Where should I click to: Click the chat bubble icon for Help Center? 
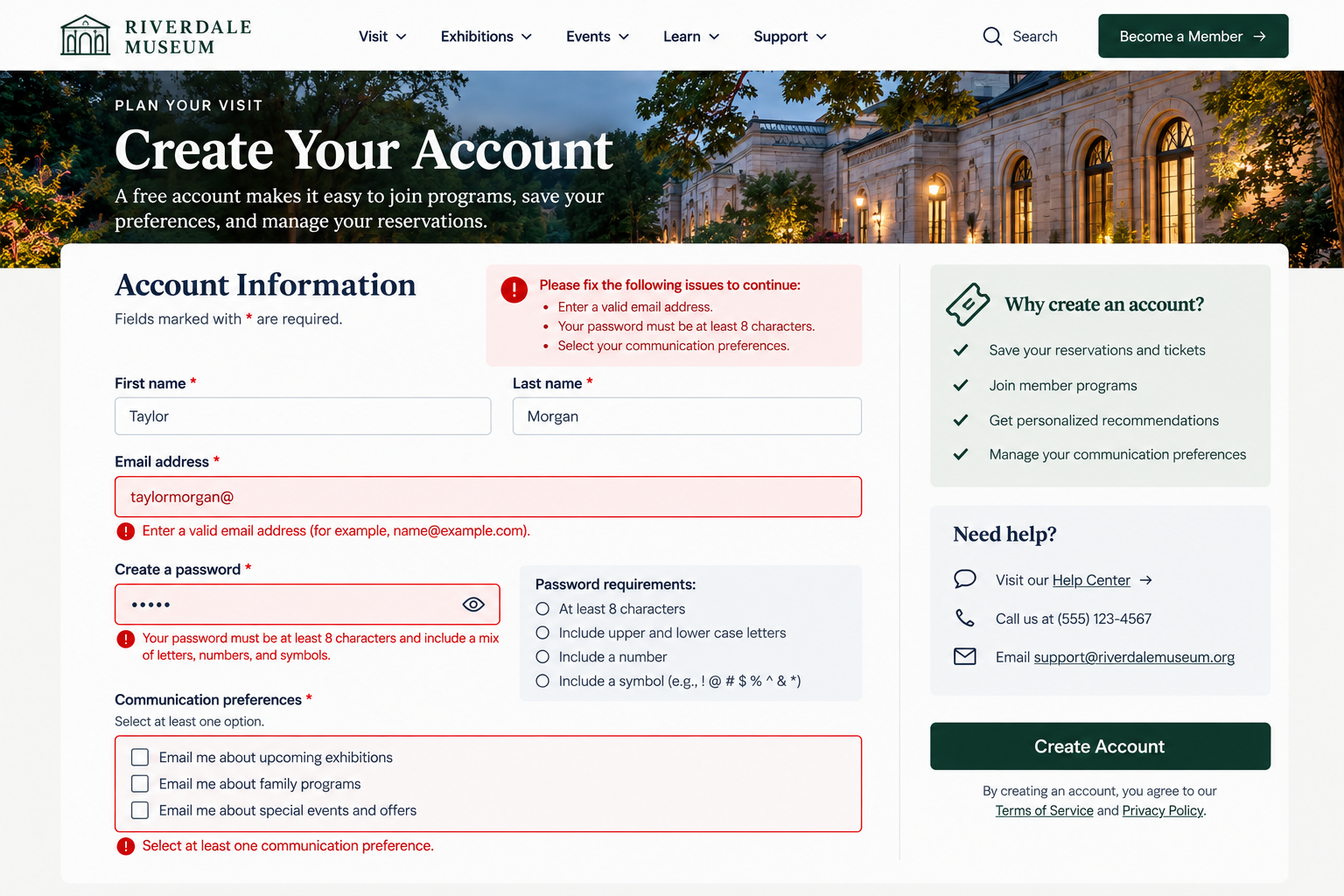point(964,579)
